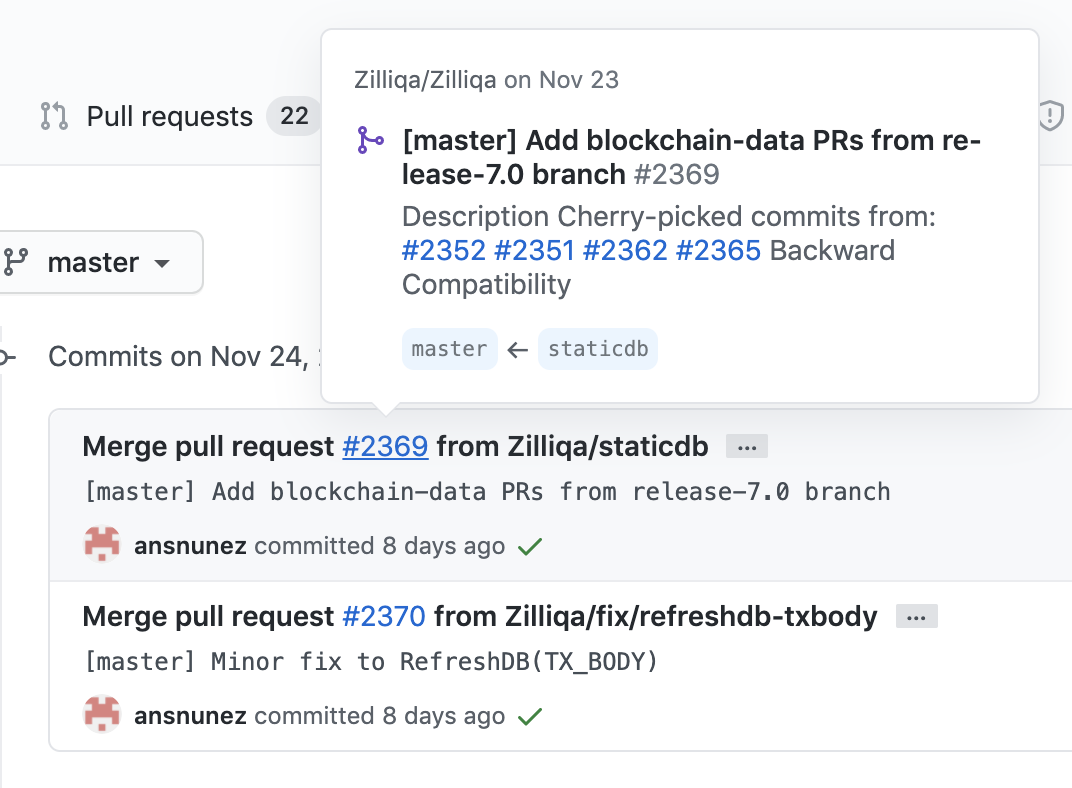Click the pull request icon beside Pull requests

54,116
